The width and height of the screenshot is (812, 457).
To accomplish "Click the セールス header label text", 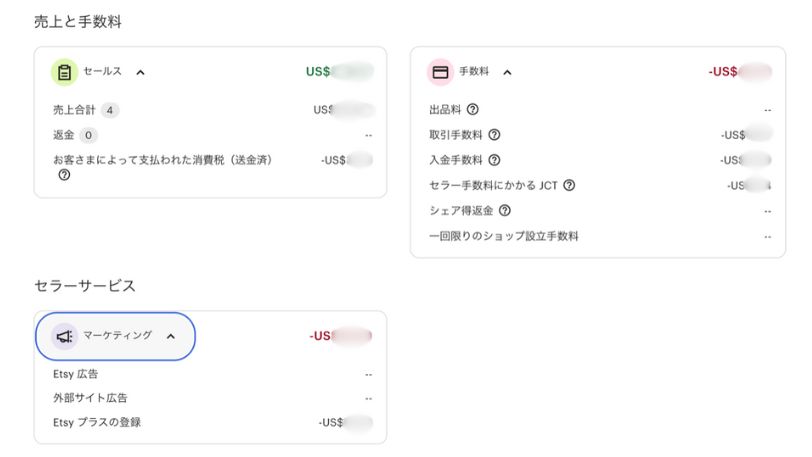I will pyautogui.click(x=103, y=72).
